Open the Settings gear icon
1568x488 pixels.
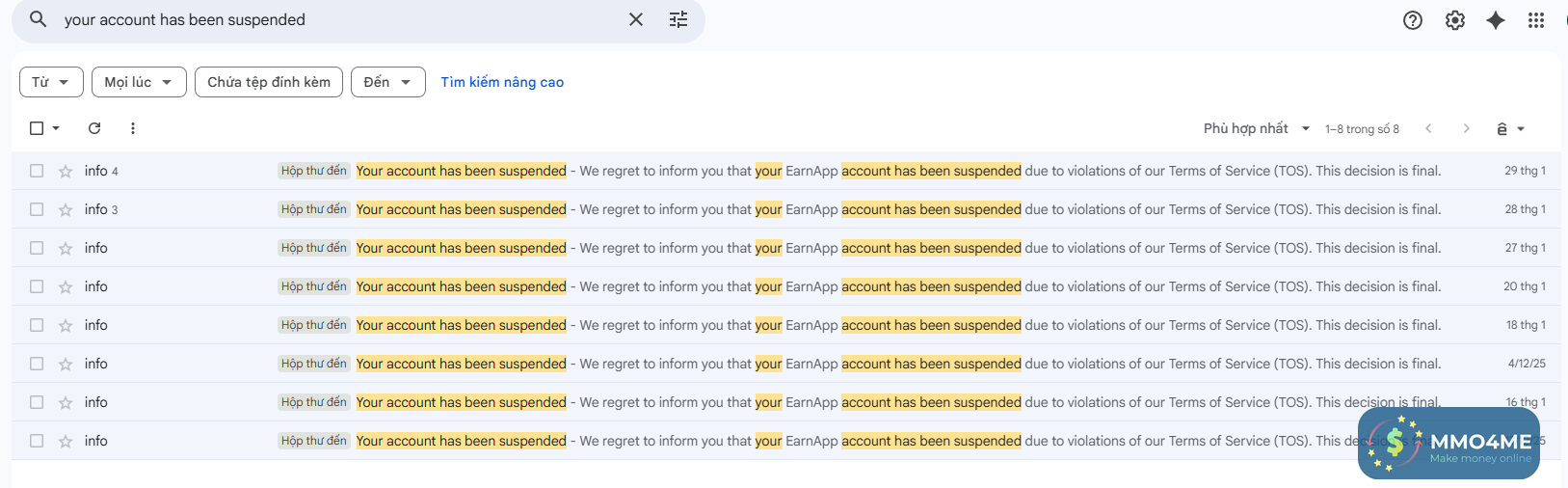(x=1455, y=20)
